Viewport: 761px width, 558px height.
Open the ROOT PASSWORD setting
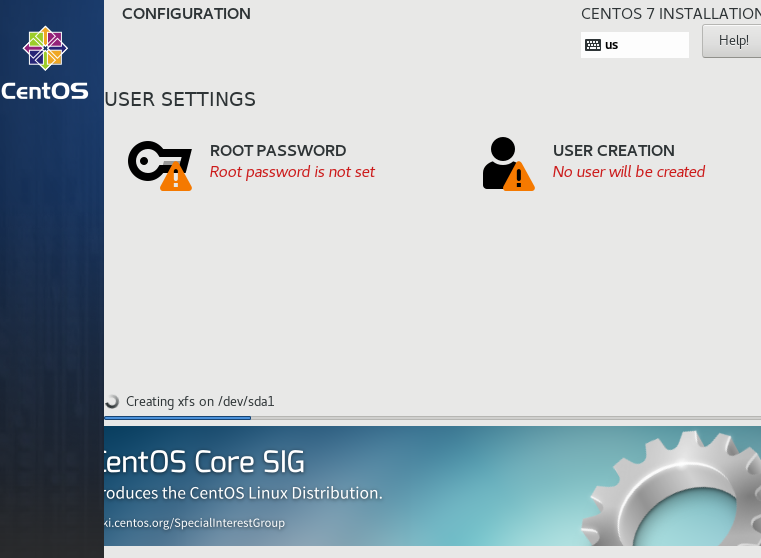click(x=251, y=164)
